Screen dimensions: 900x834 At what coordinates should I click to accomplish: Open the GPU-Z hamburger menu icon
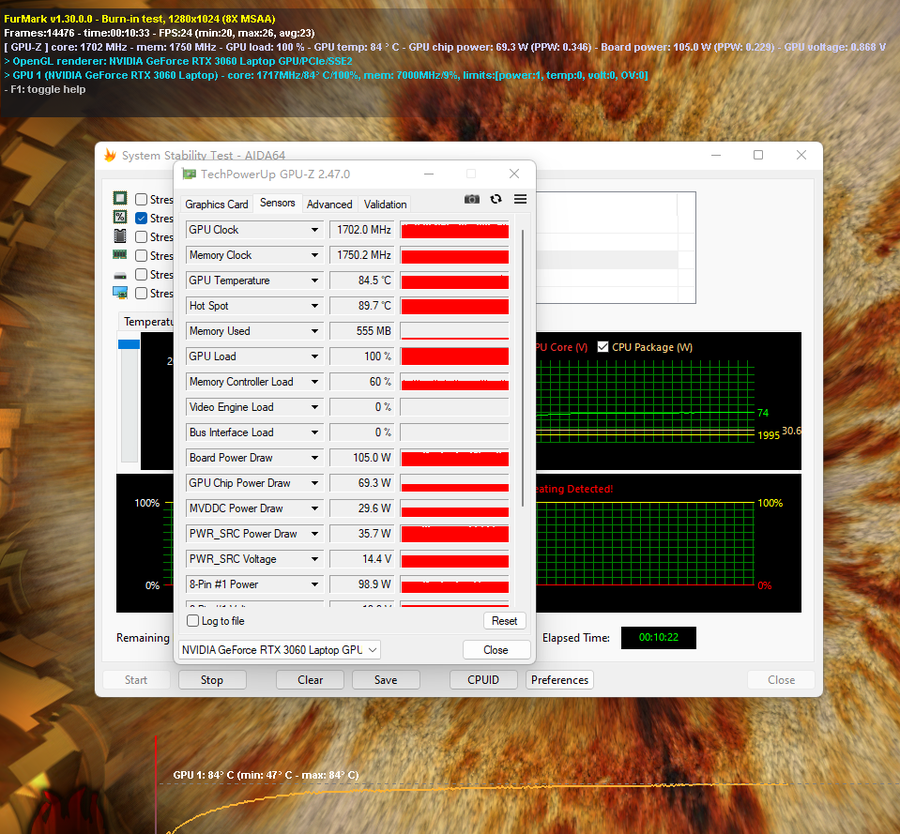point(520,200)
